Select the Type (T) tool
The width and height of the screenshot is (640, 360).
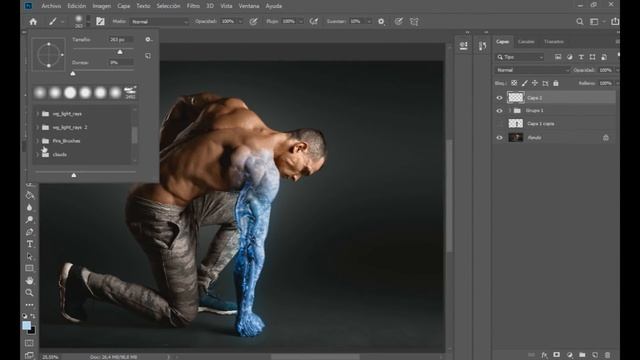pyautogui.click(x=29, y=244)
